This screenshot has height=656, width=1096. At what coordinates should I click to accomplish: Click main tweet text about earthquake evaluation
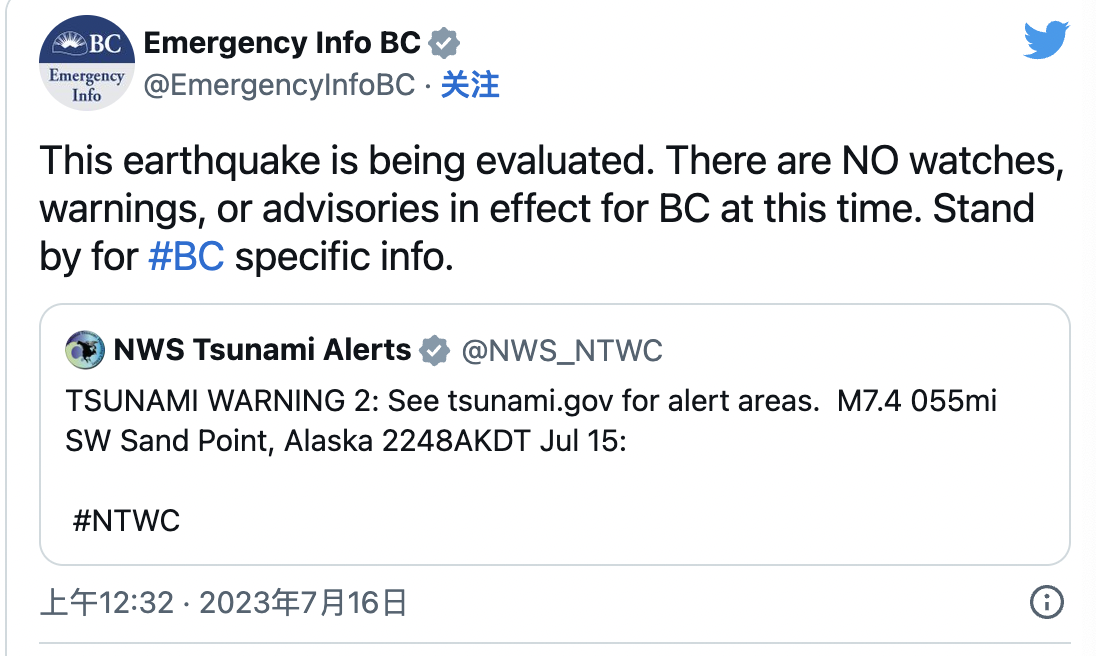[x=551, y=208]
